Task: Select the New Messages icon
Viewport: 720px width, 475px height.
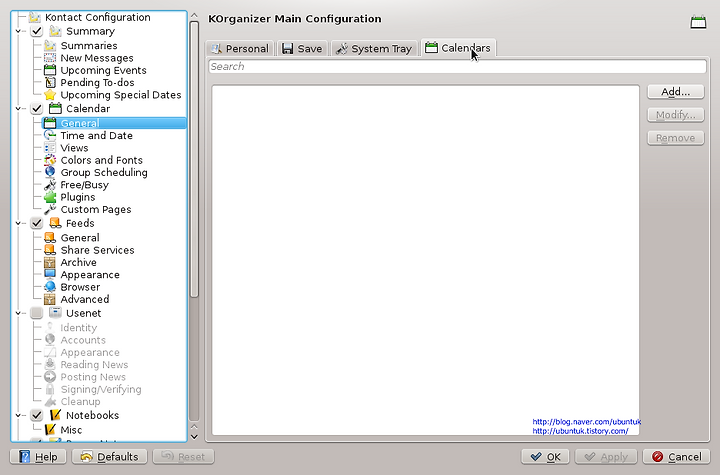Action: point(50,58)
